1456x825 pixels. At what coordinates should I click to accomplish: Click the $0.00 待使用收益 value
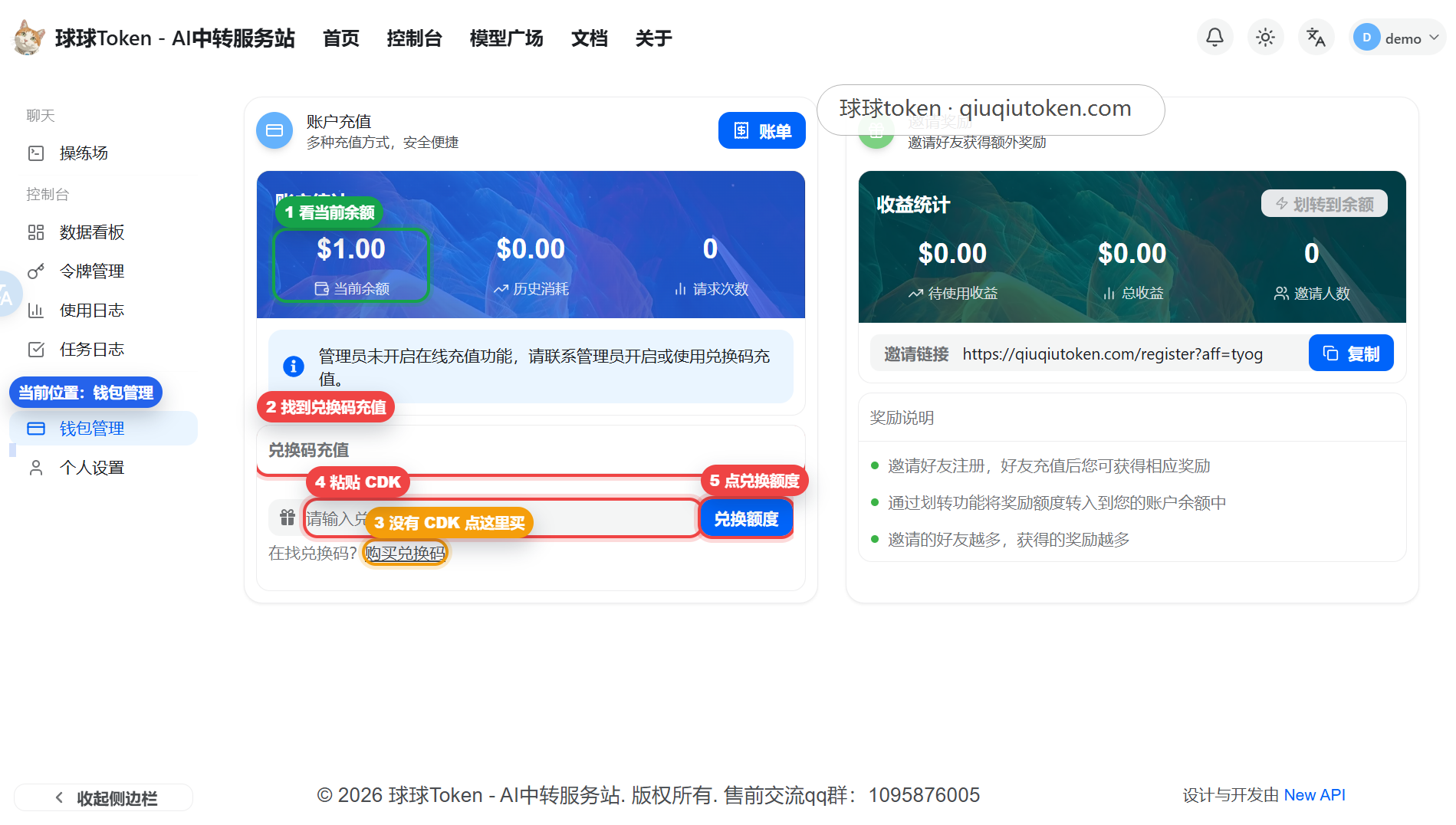pyautogui.click(x=952, y=254)
